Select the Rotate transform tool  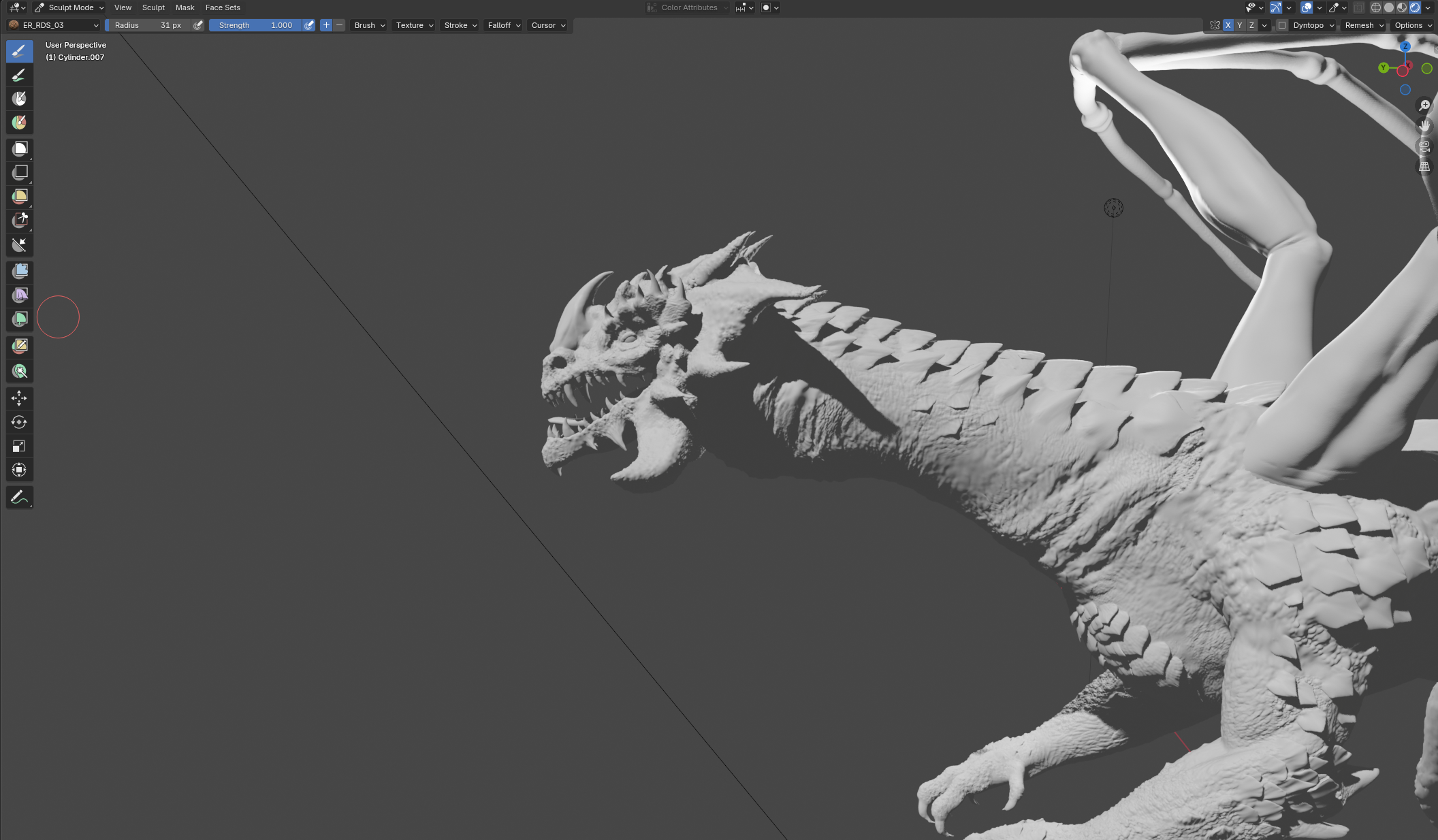coord(20,422)
